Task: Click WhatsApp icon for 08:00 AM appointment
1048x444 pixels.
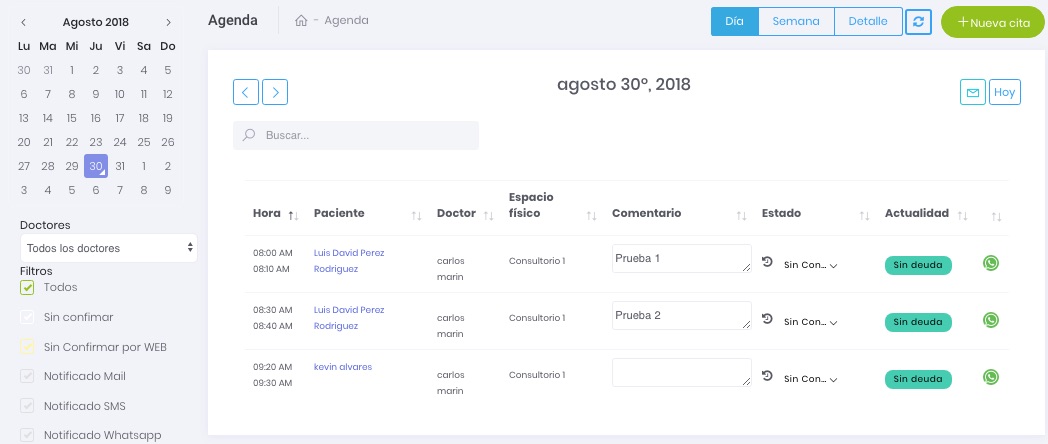Action: [x=991, y=263]
